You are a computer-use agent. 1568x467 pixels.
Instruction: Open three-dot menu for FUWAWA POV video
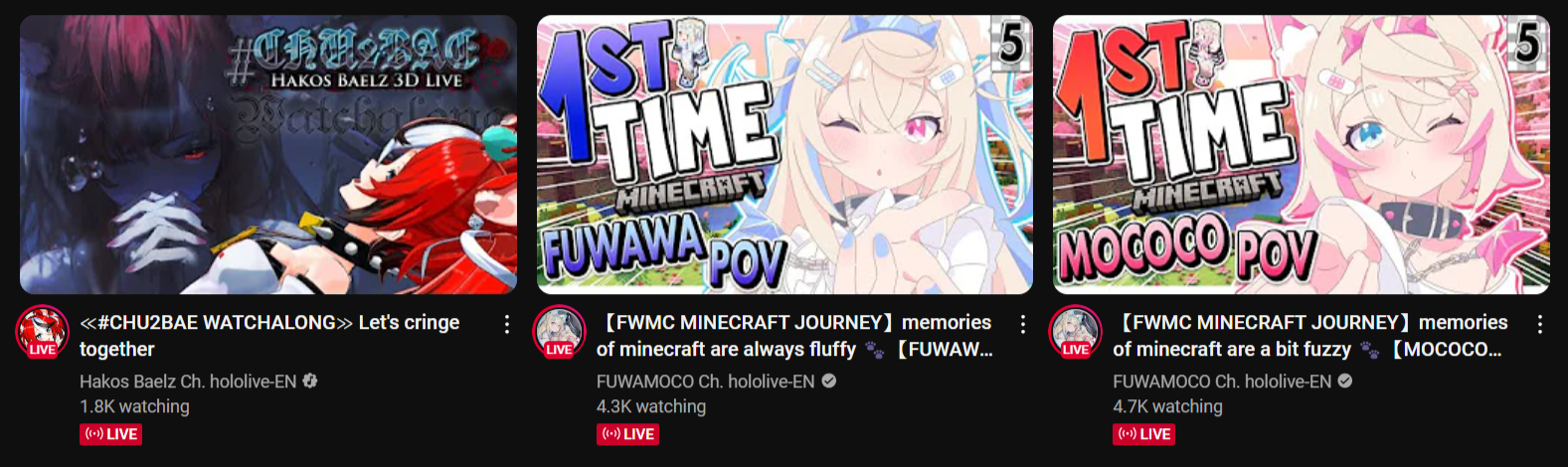(x=1022, y=324)
